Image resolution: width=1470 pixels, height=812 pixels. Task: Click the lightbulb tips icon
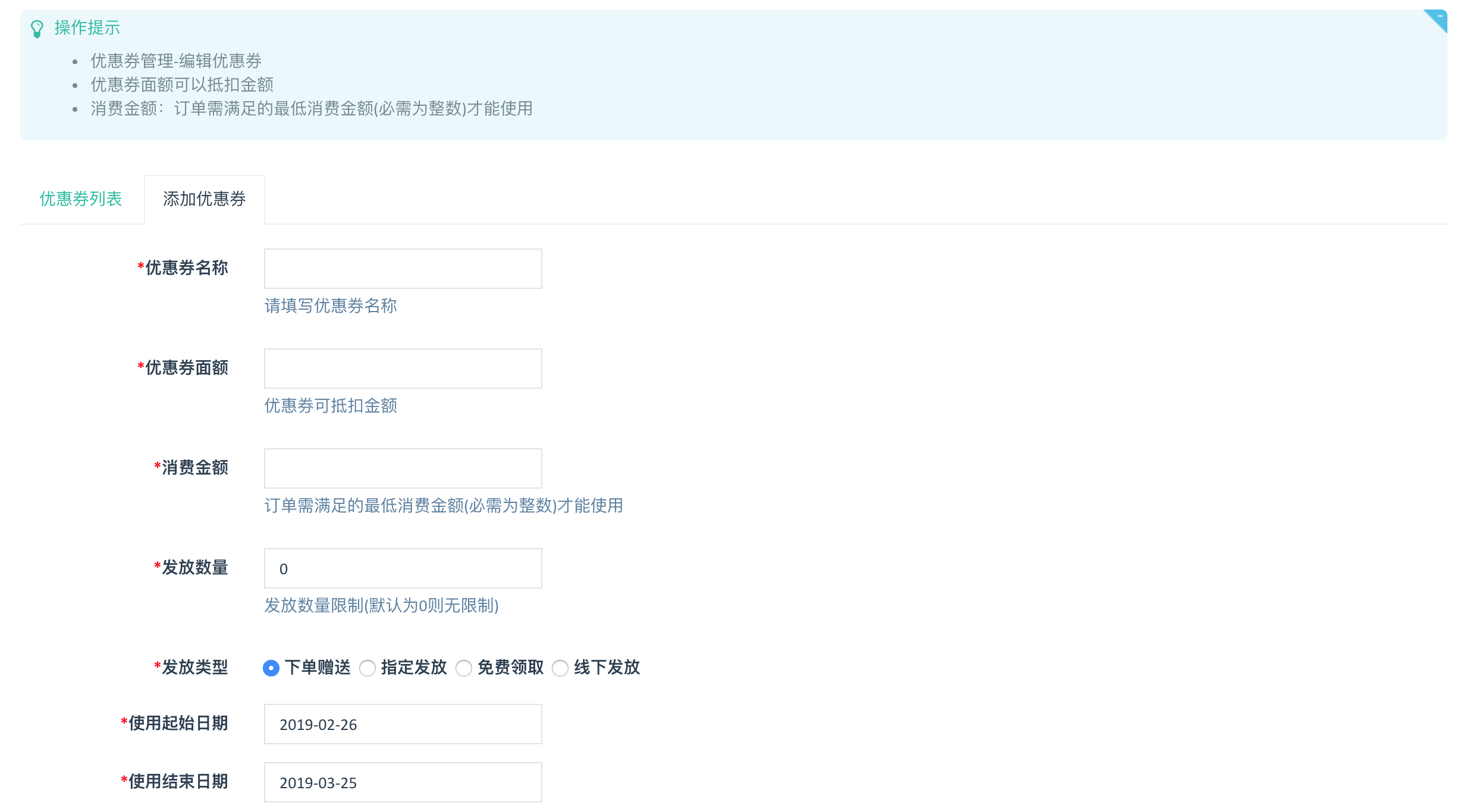click(x=37, y=29)
